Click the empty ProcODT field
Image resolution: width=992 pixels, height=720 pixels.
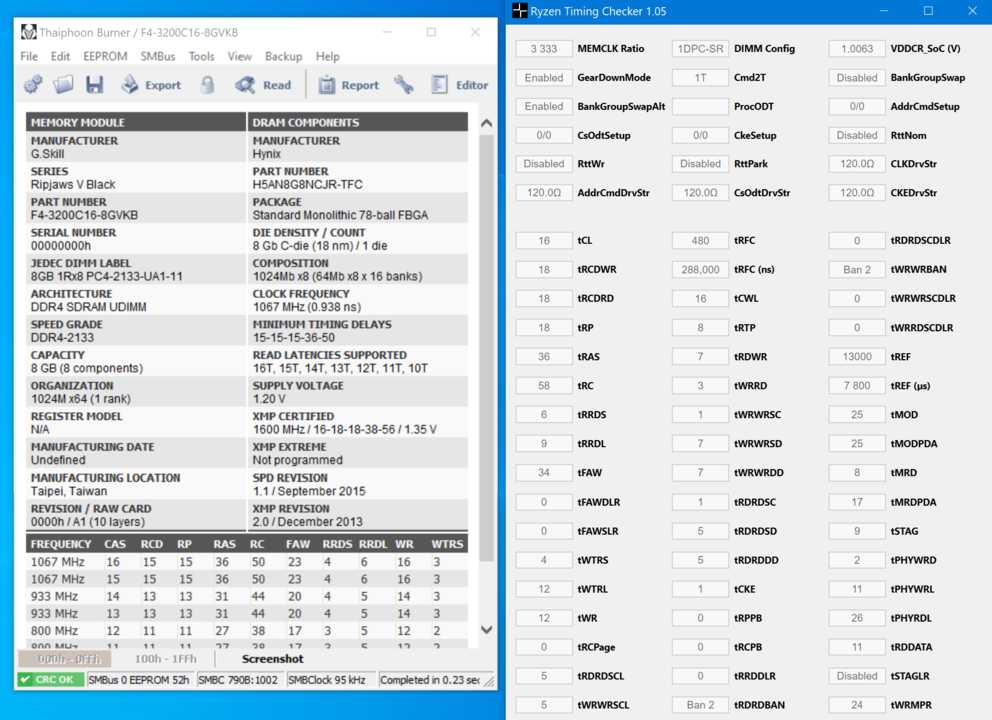700,106
